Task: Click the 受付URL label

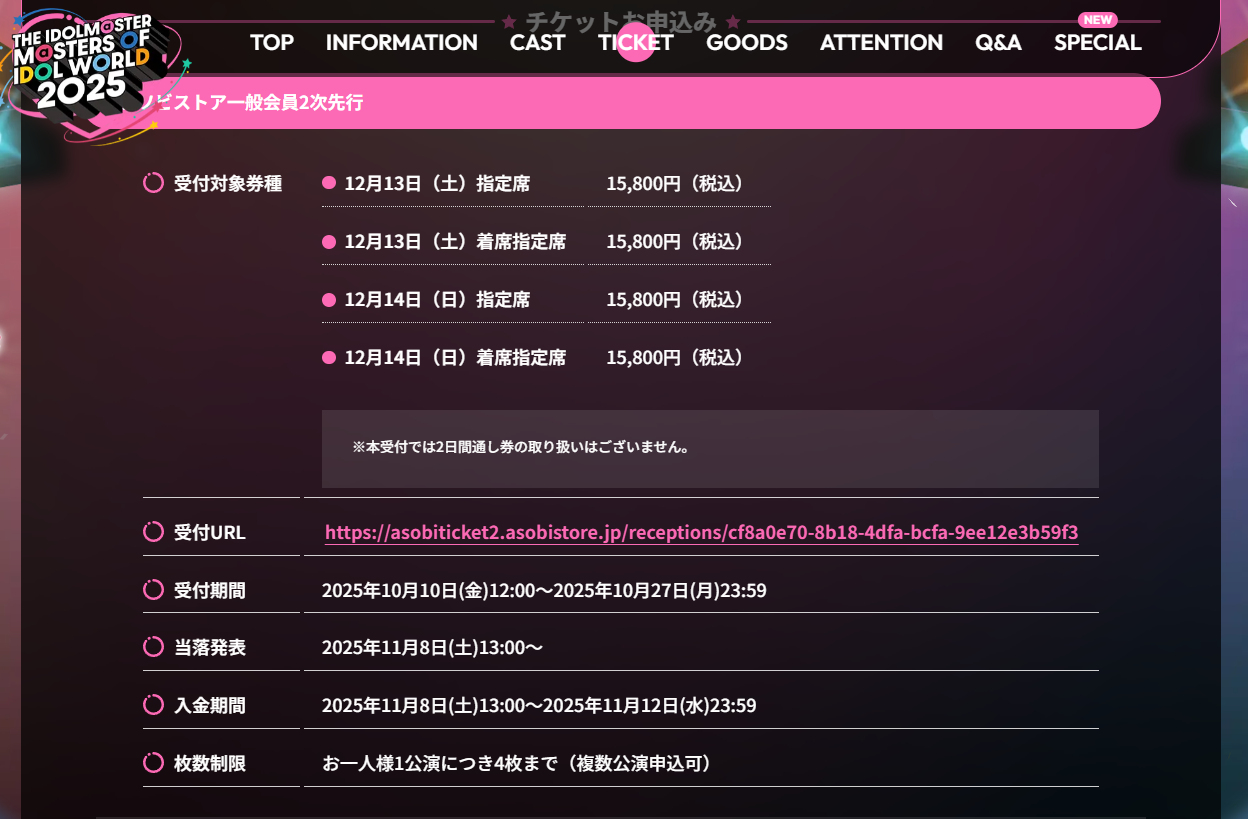Action: pos(210,532)
